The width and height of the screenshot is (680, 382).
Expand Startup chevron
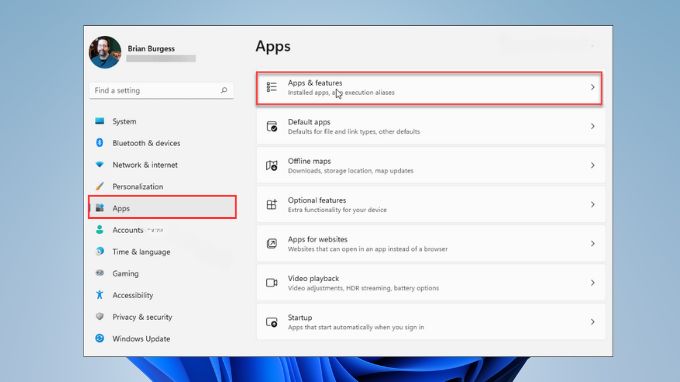pyautogui.click(x=592, y=322)
